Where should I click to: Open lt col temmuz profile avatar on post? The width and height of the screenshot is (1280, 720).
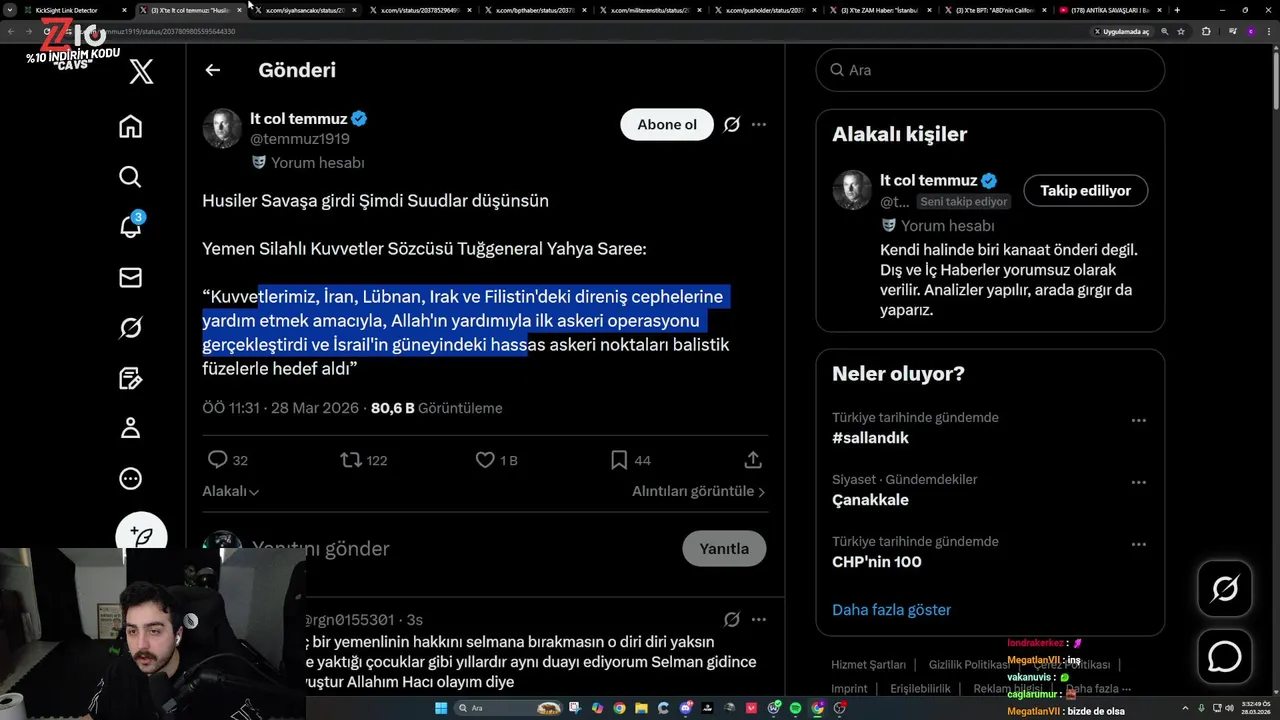point(222,128)
